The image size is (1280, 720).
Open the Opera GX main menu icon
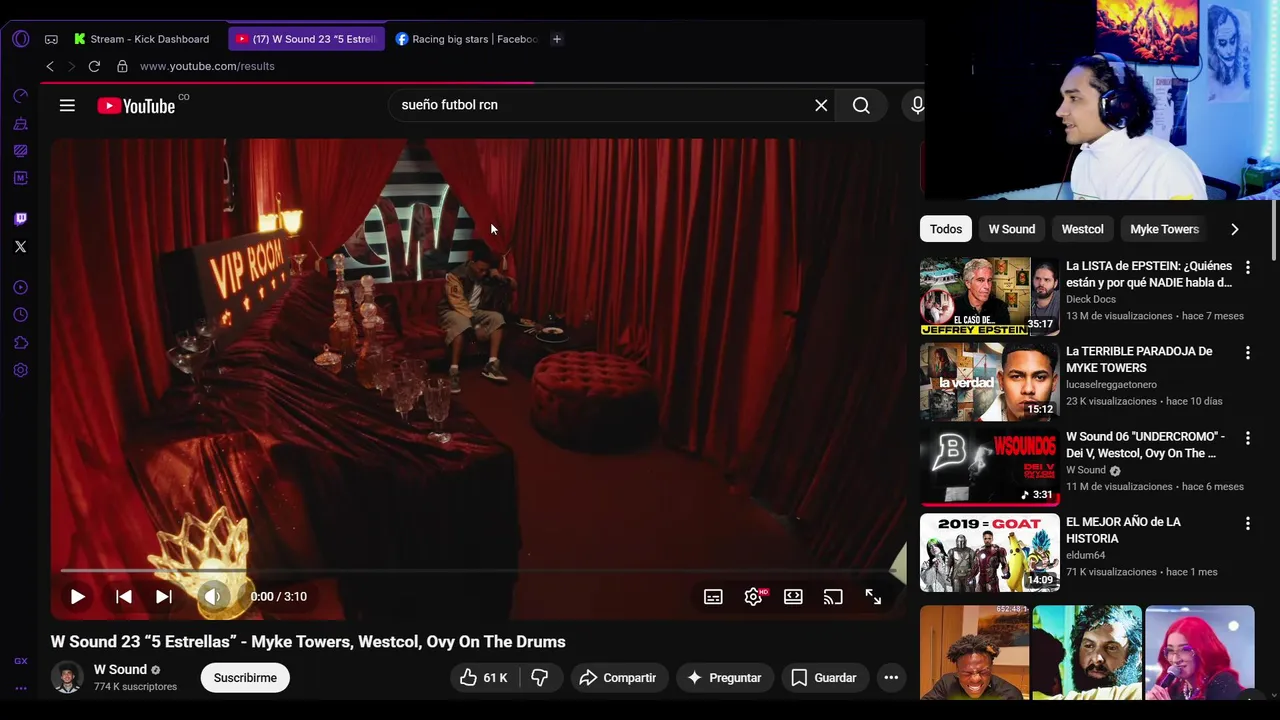pyautogui.click(x=21, y=39)
